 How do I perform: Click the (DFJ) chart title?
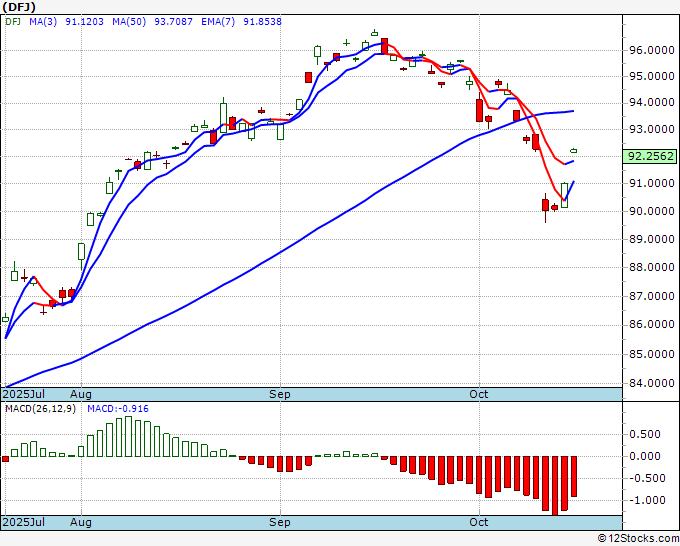coord(19,7)
